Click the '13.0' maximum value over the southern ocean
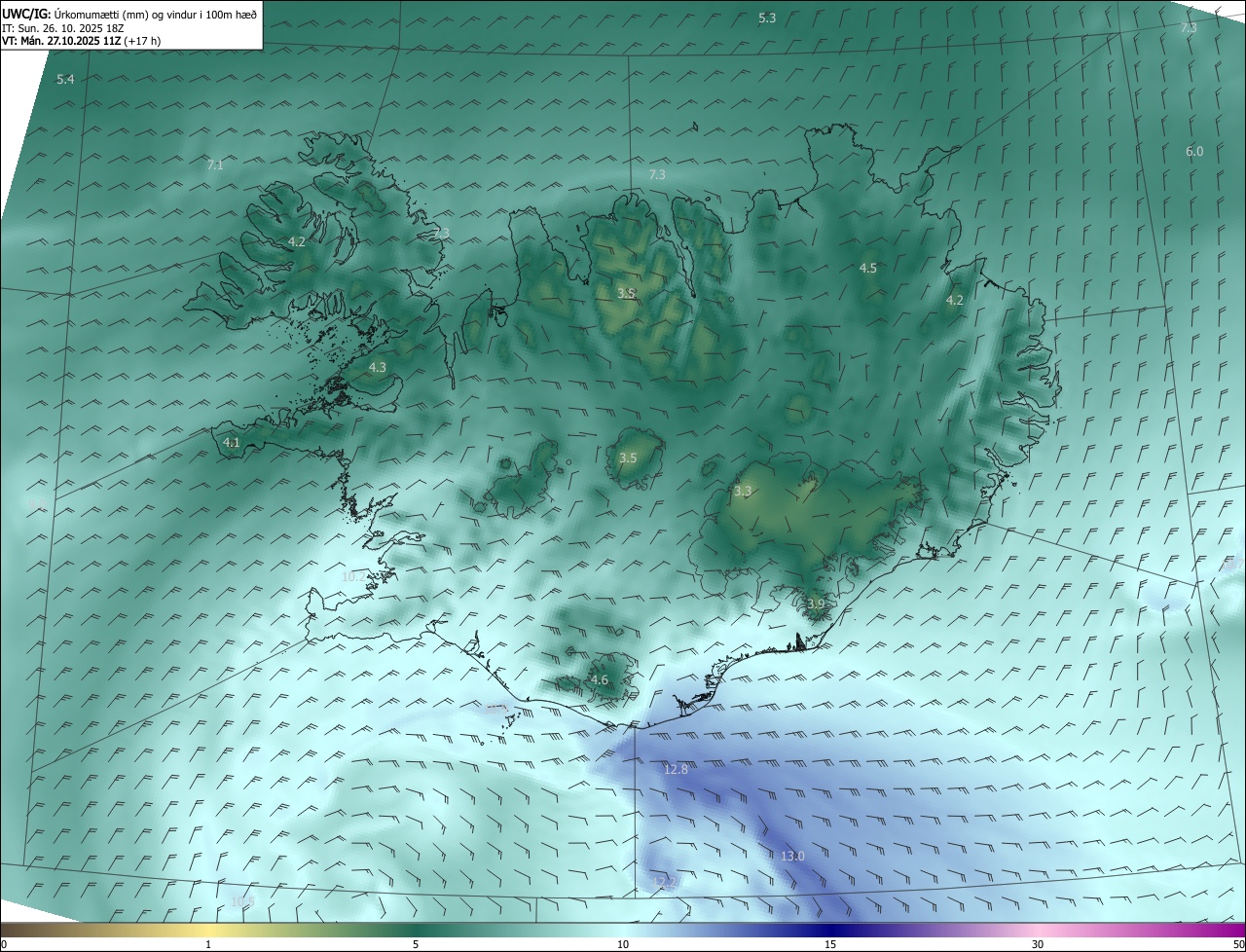Image resolution: width=1246 pixels, height=952 pixels. tap(793, 856)
